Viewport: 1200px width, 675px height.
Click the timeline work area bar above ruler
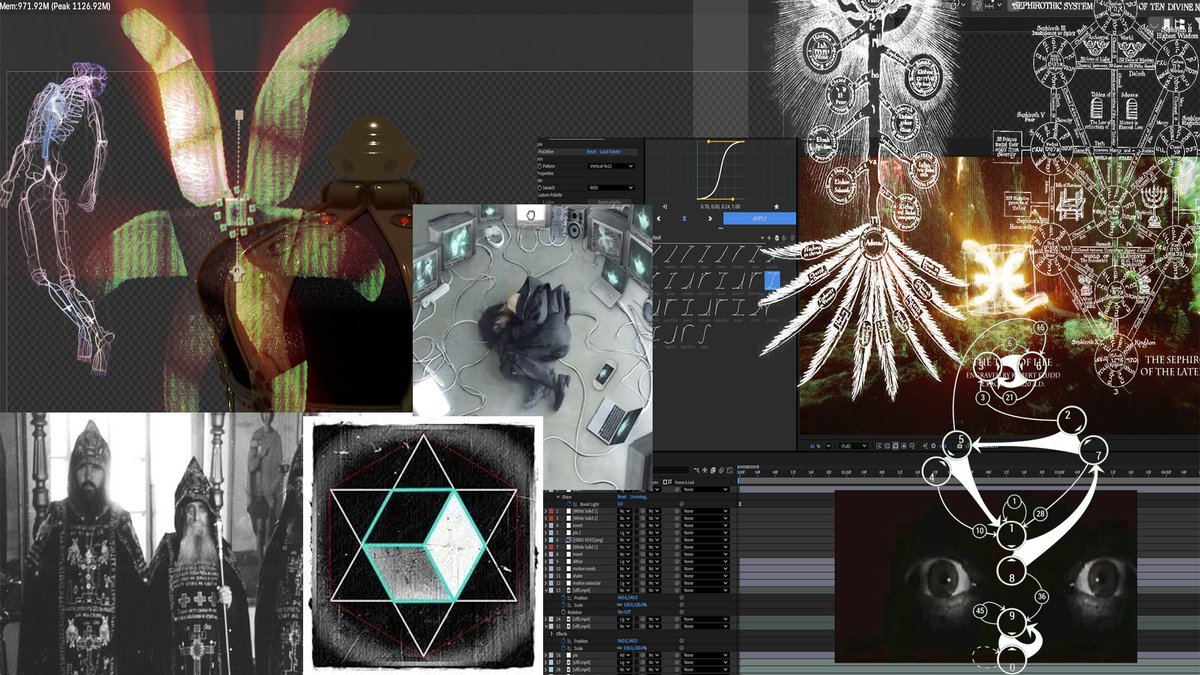pyautogui.click(x=748, y=467)
